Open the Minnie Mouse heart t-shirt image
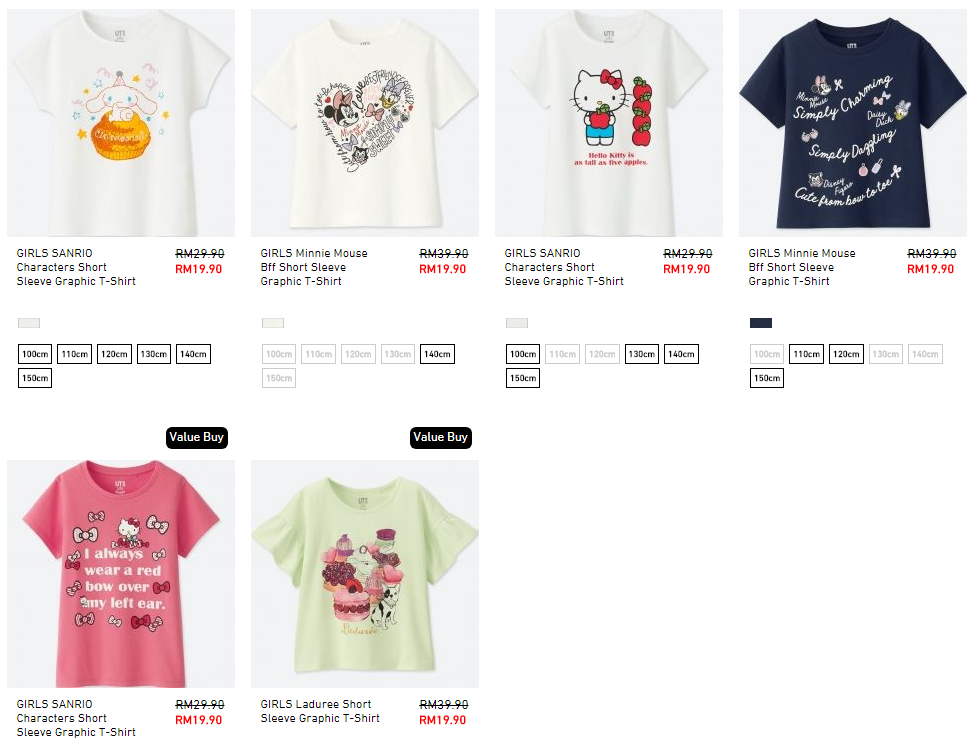The height and width of the screenshot is (755, 980). point(365,123)
